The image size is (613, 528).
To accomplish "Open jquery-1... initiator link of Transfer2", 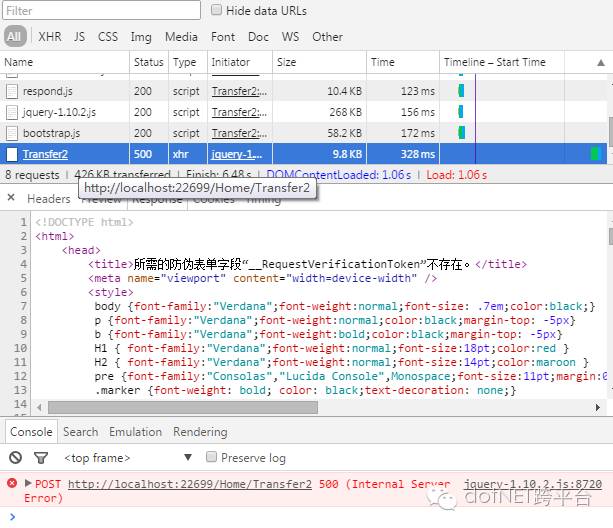I will click(x=237, y=154).
